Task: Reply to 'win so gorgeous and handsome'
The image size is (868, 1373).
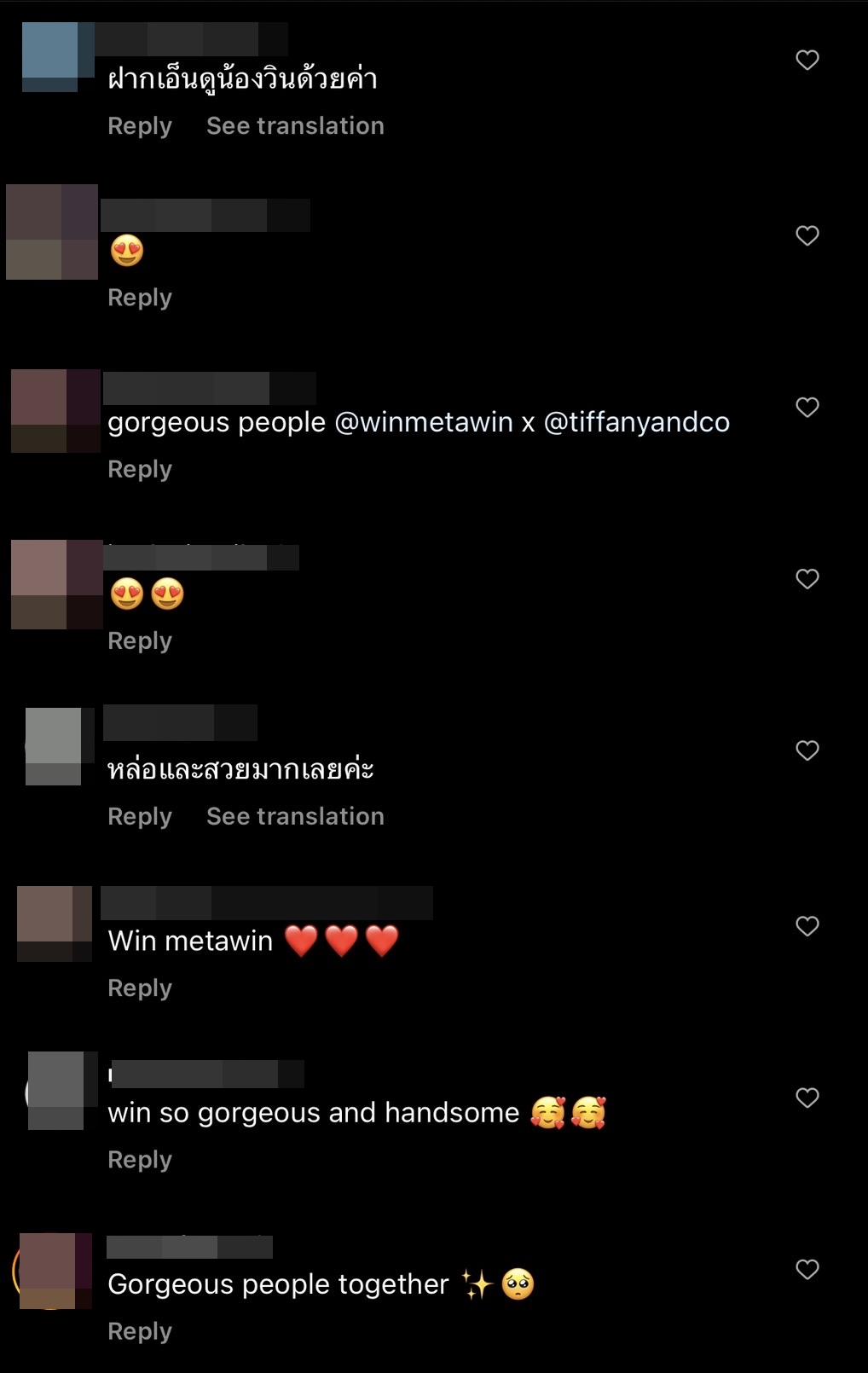Action: coord(140,1160)
